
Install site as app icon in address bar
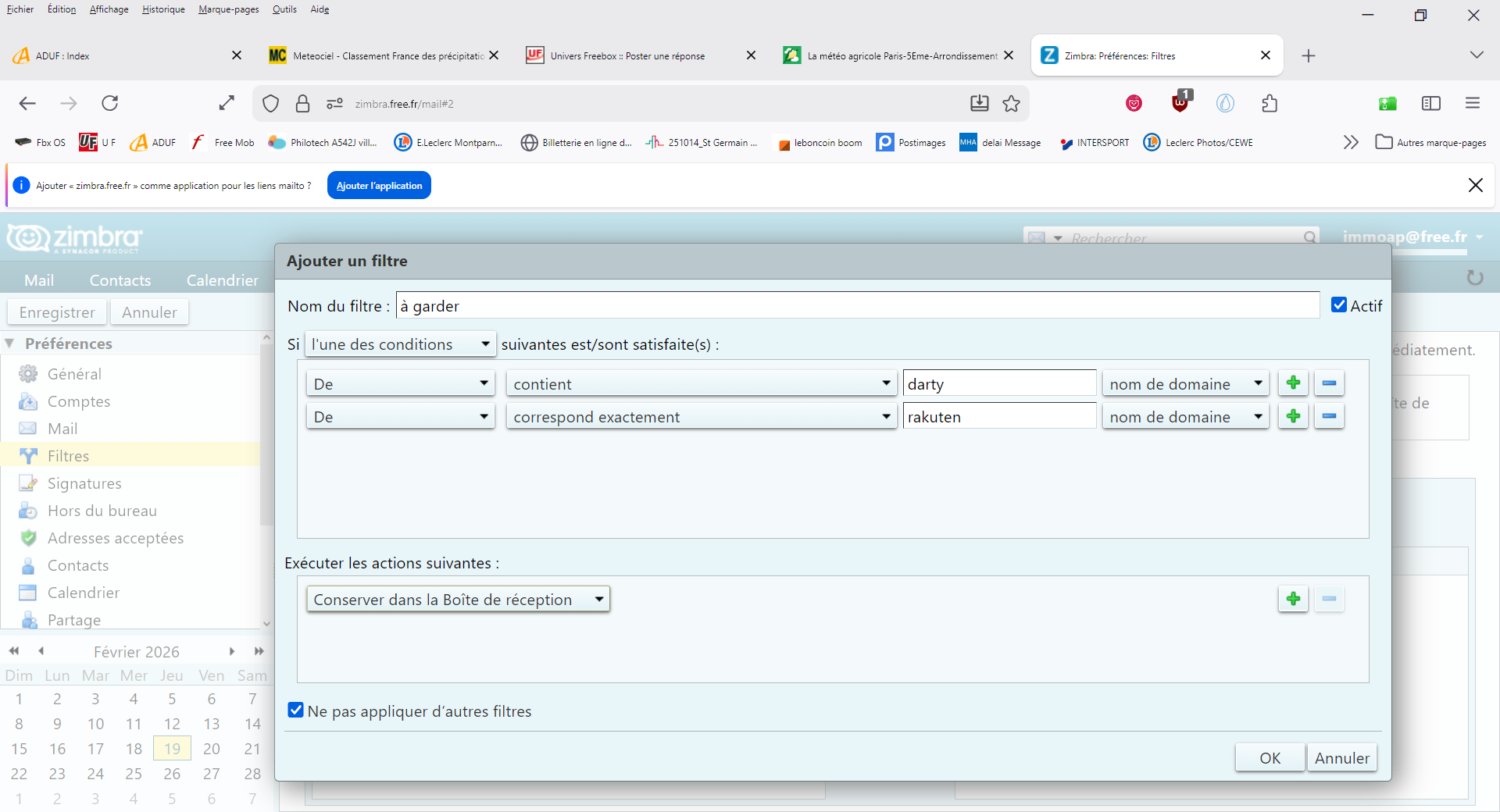pyautogui.click(x=979, y=103)
